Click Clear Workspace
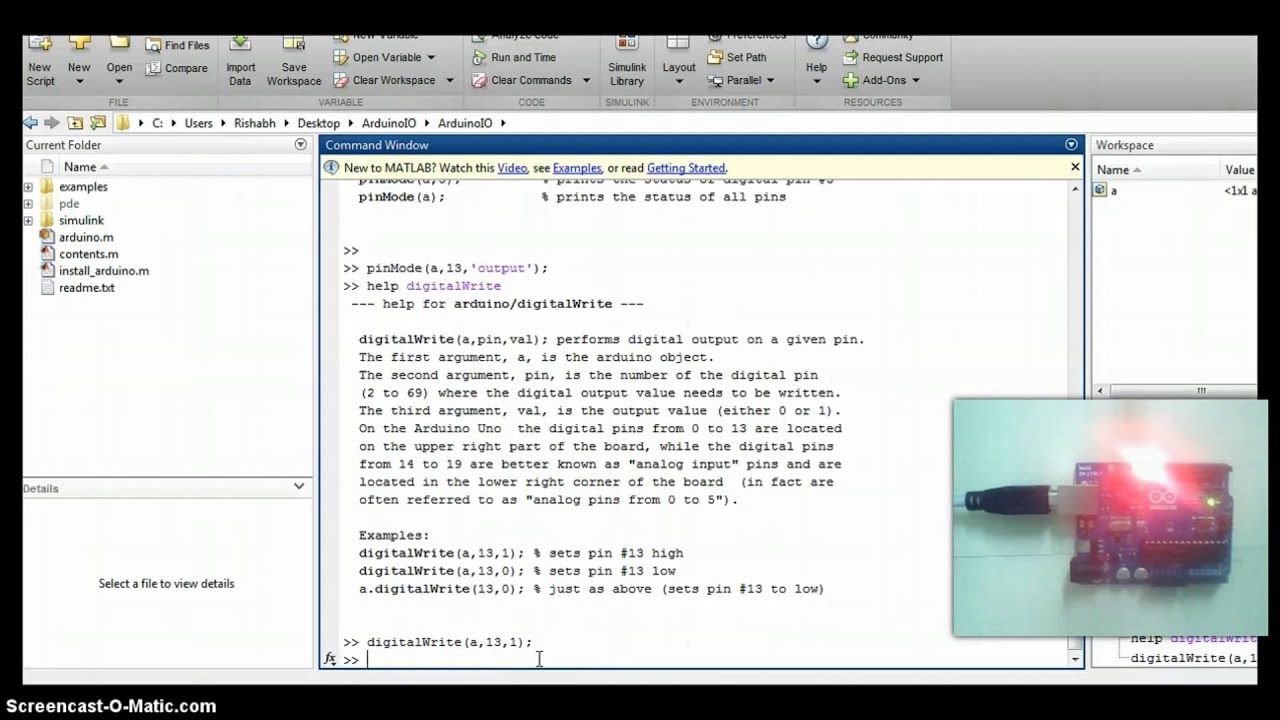This screenshot has height=720, width=1280. pyautogui.click(x=385, y=80)
